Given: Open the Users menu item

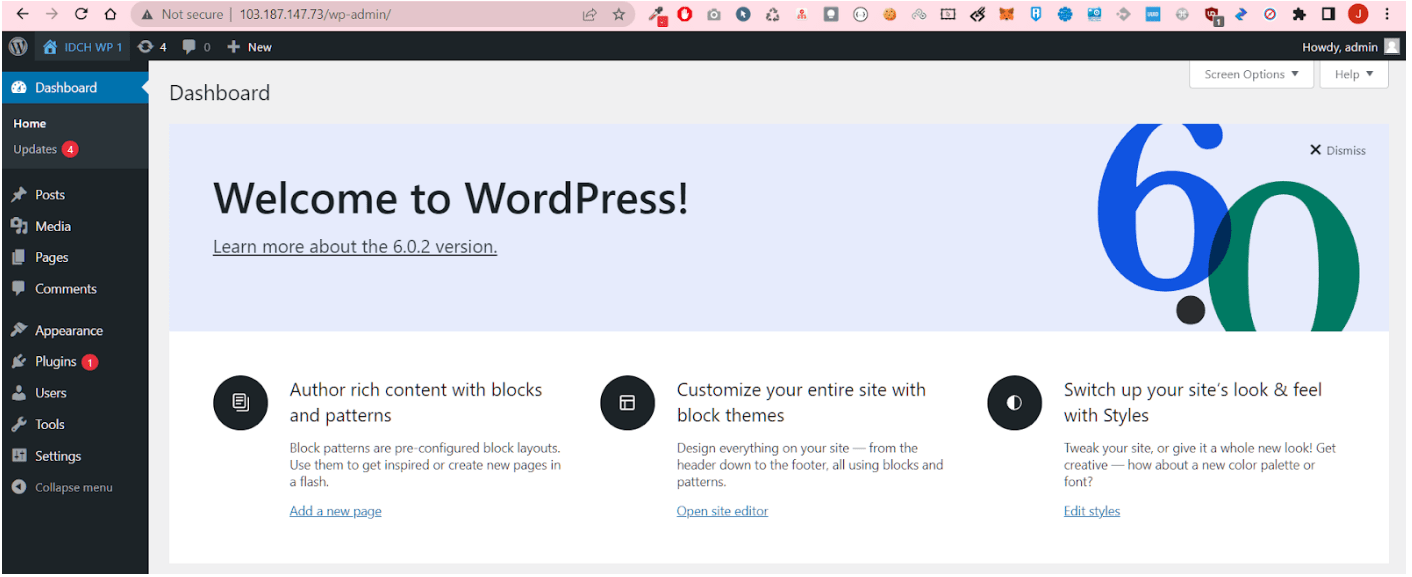Looking at the screenshot, I should (x=51, y=393).
